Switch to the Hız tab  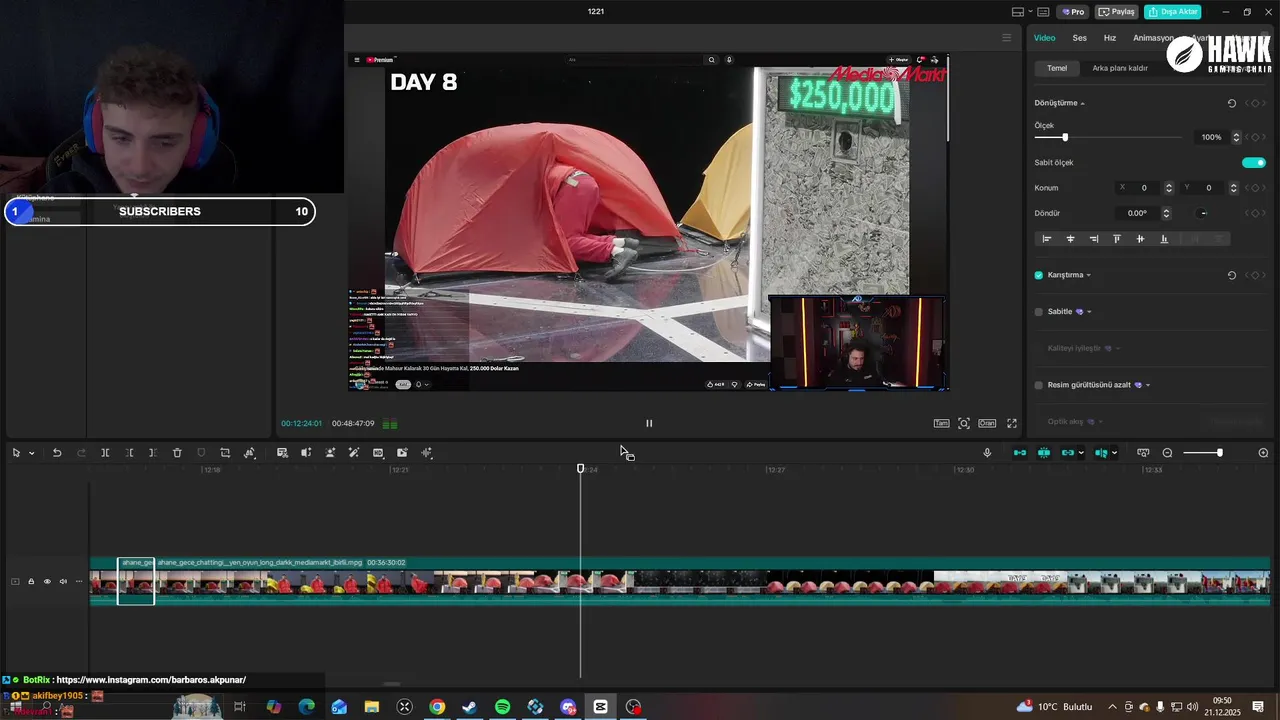coord(1110,38)
